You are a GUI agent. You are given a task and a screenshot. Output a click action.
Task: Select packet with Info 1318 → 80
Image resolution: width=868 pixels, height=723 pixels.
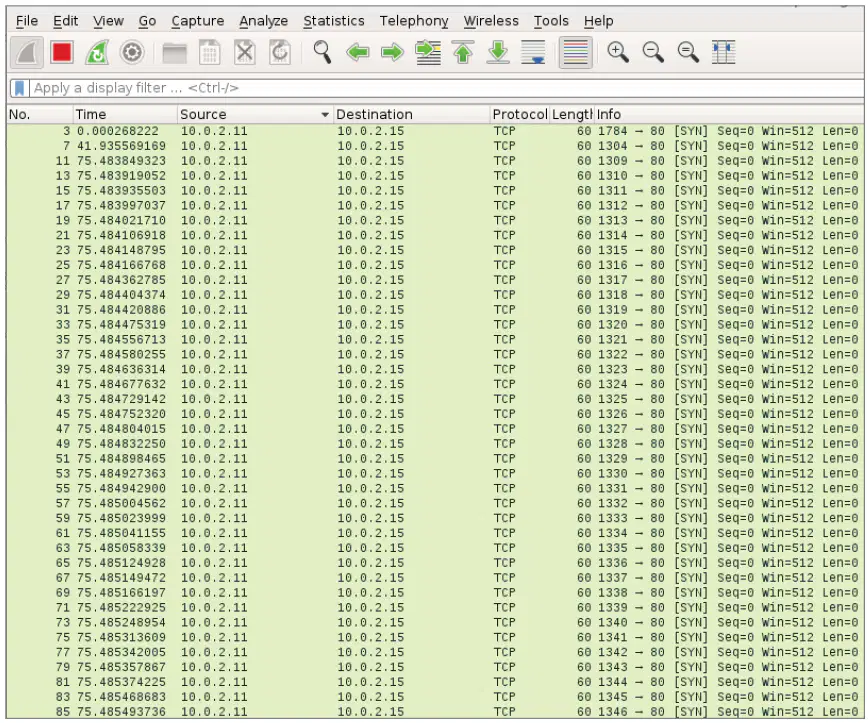coord(435,295)
